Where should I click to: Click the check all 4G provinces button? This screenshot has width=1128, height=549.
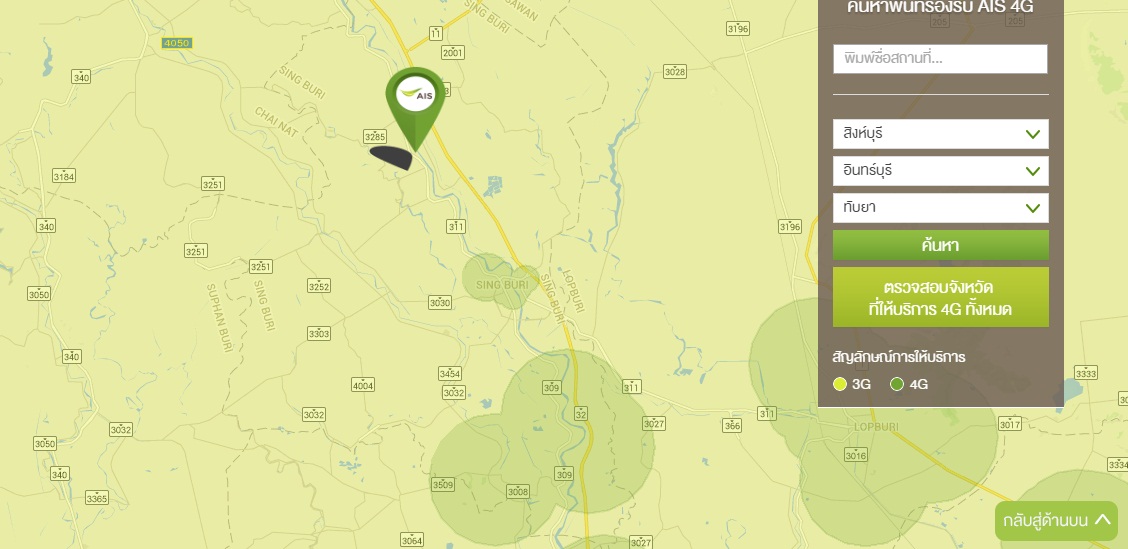click(940, 298)
